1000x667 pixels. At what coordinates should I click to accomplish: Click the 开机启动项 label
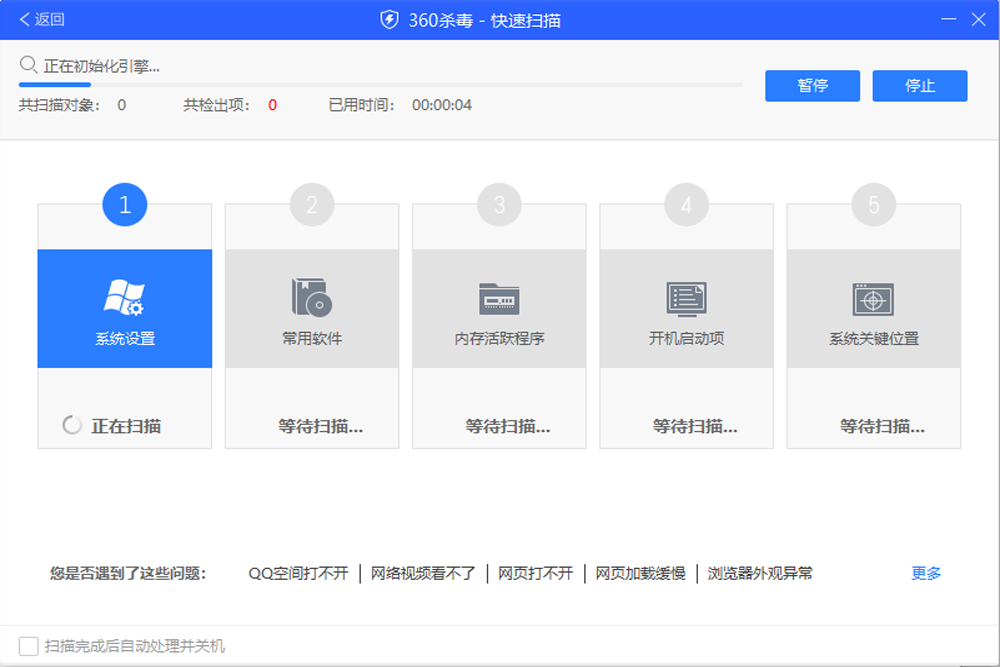tap(686, 339)
